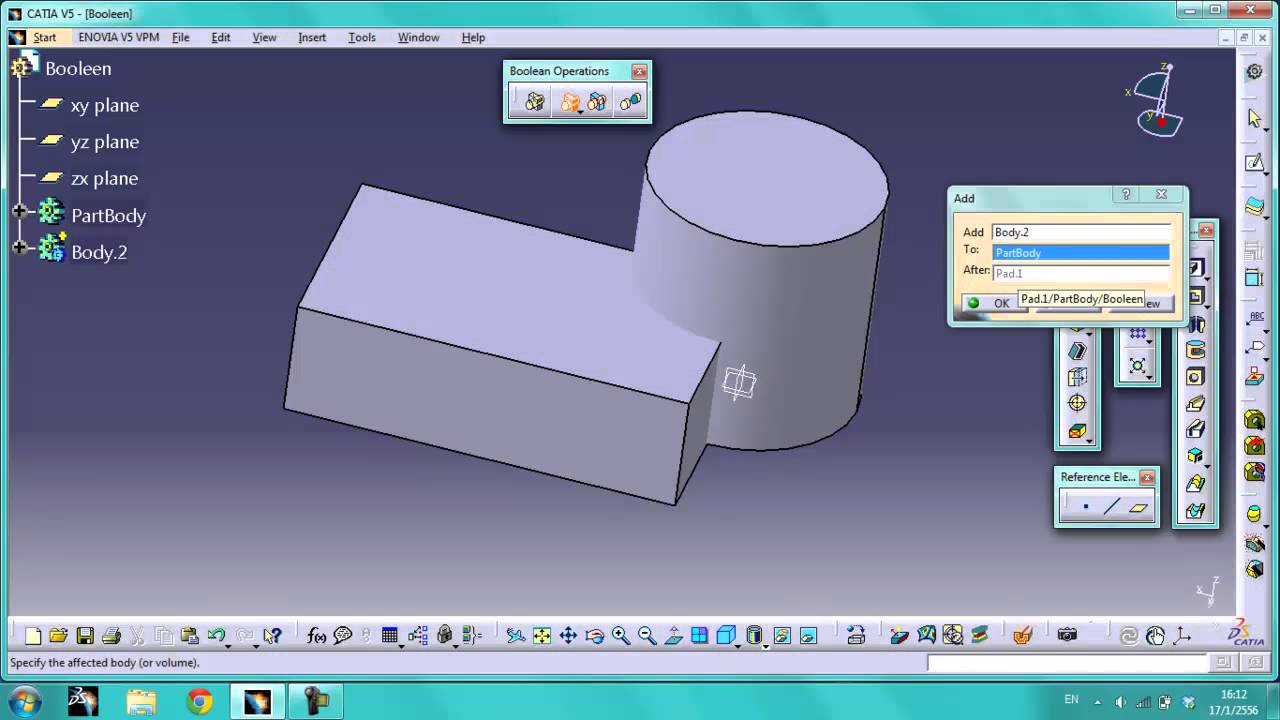The image size is (1280, 720).
Task: Click the volume icon in system tray
Action: click(1120, 702)
